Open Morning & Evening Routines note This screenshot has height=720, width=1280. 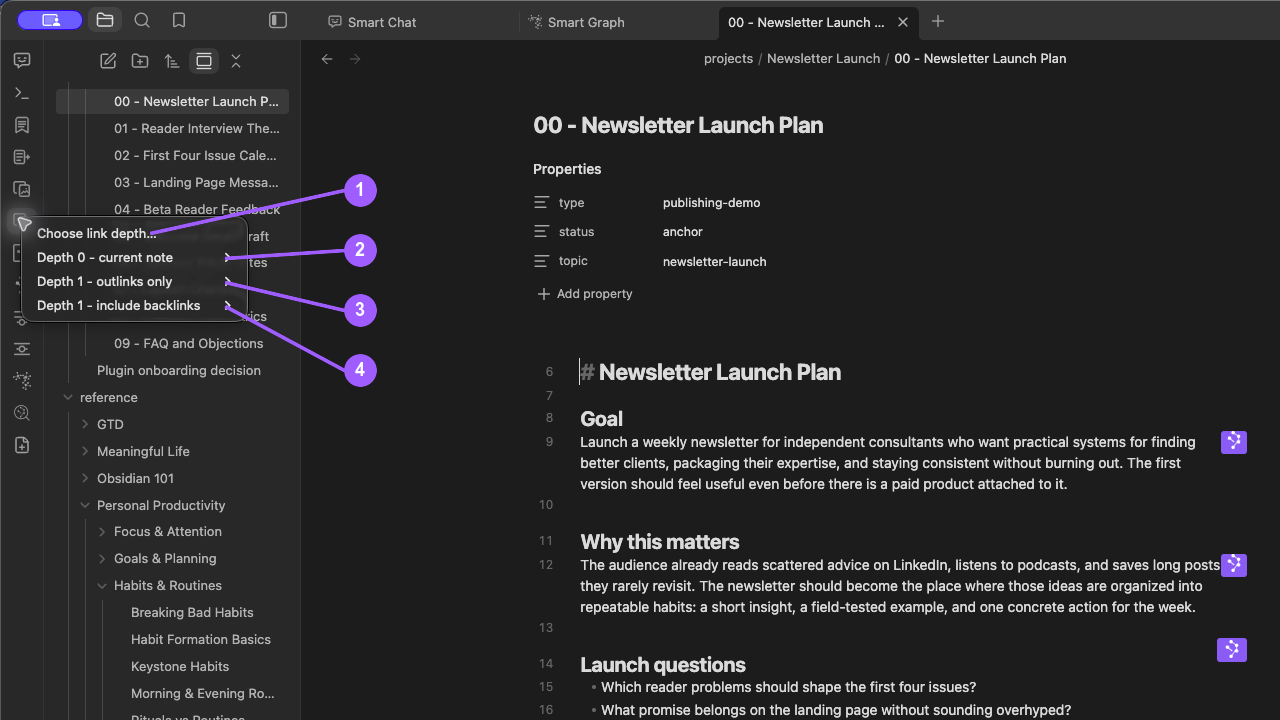203,693
